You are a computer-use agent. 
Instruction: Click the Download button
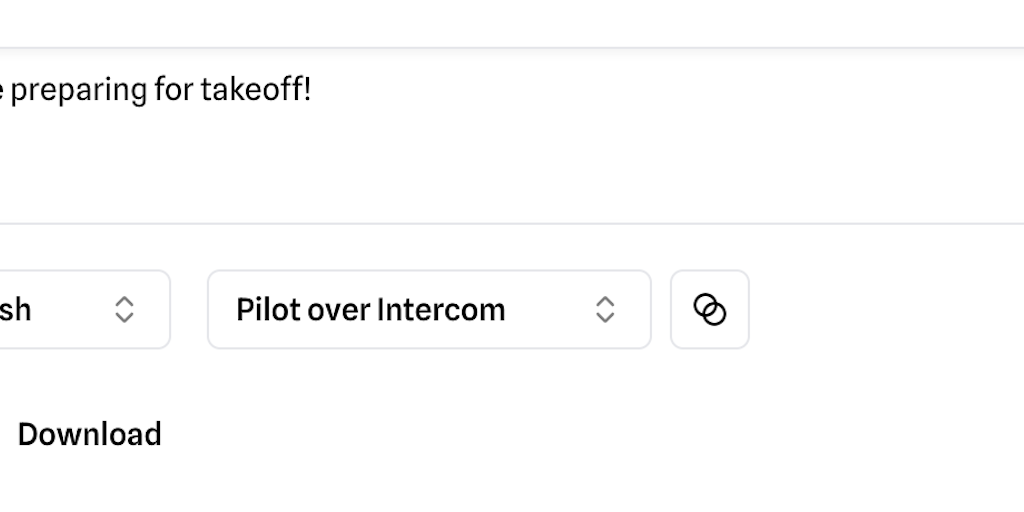[89, 434]
